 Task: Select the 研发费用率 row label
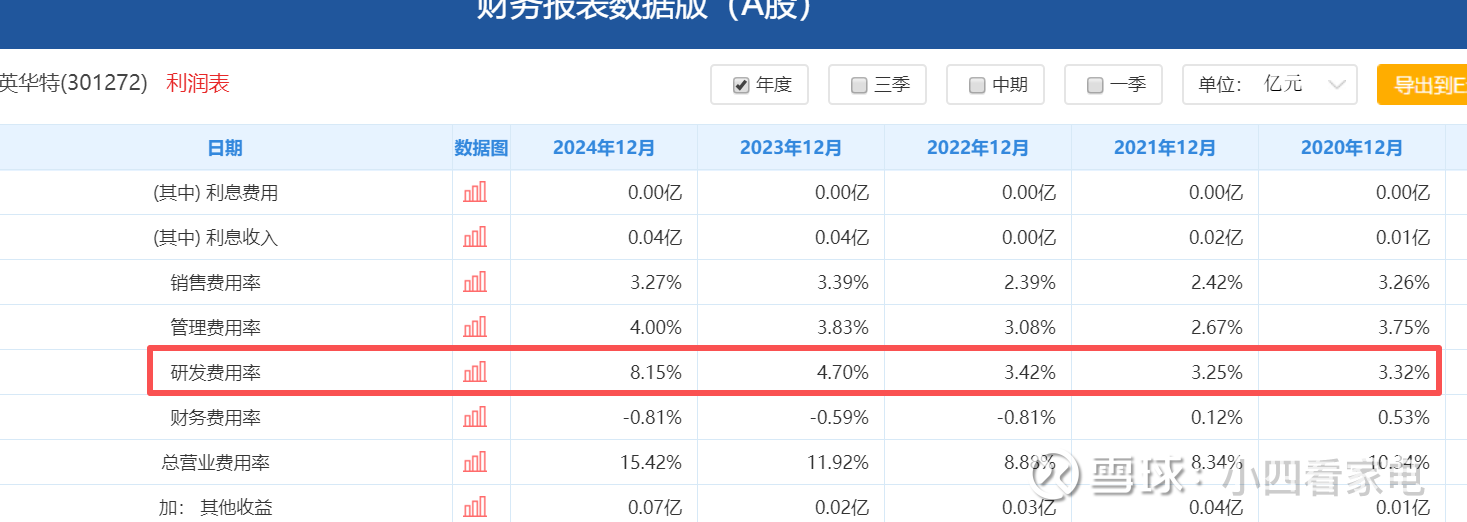click(x=216, y=373)
